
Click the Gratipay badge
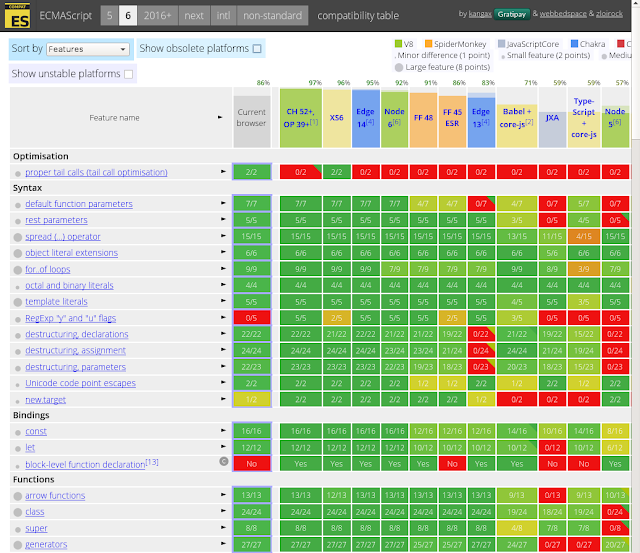(x=511, y=14)
